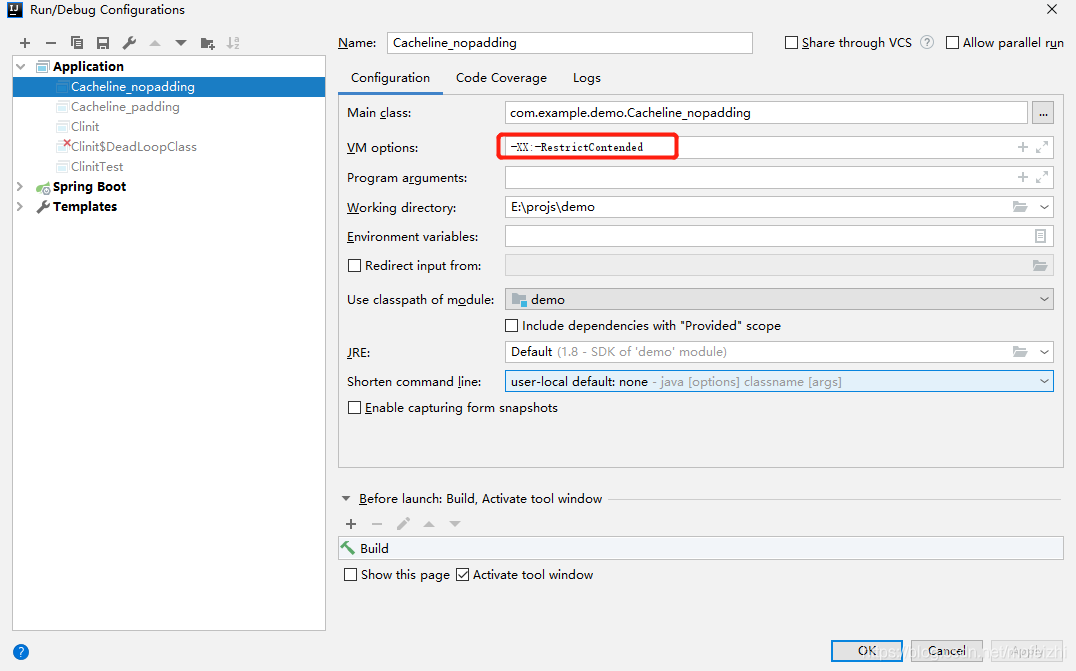This screenshot has width=1076, height=671.
Task: Expand the Templates tree node
Action: tap(21, 207)
